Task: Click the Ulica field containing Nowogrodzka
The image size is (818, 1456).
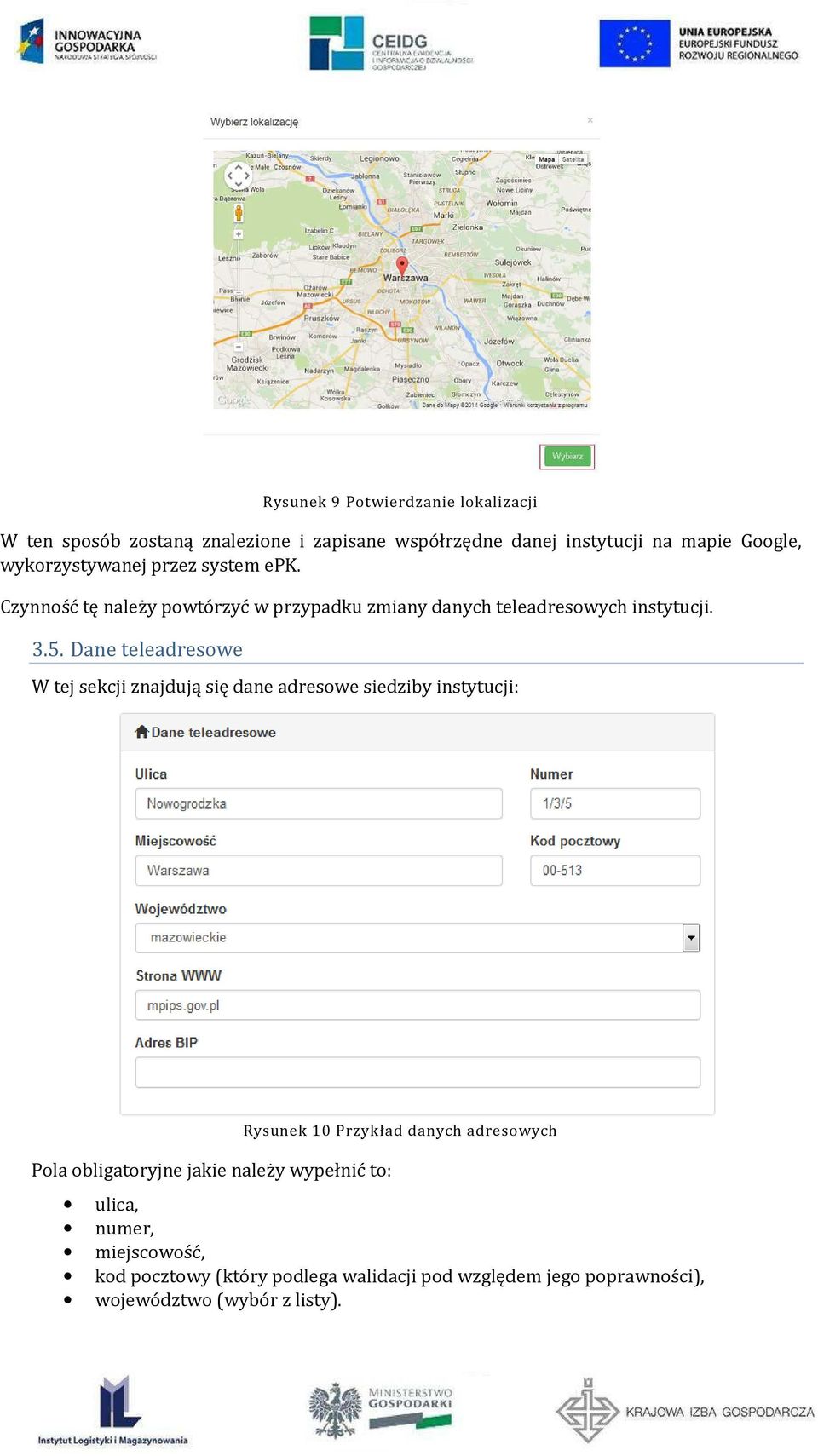Action: point(319,803)
